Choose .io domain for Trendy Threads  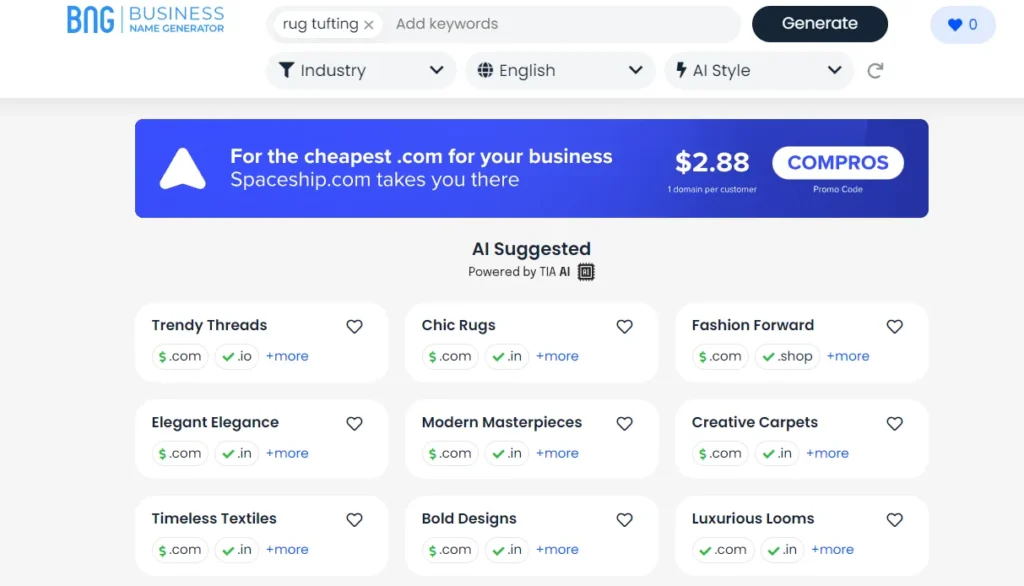pyautogui.click(x=237, y=356)
